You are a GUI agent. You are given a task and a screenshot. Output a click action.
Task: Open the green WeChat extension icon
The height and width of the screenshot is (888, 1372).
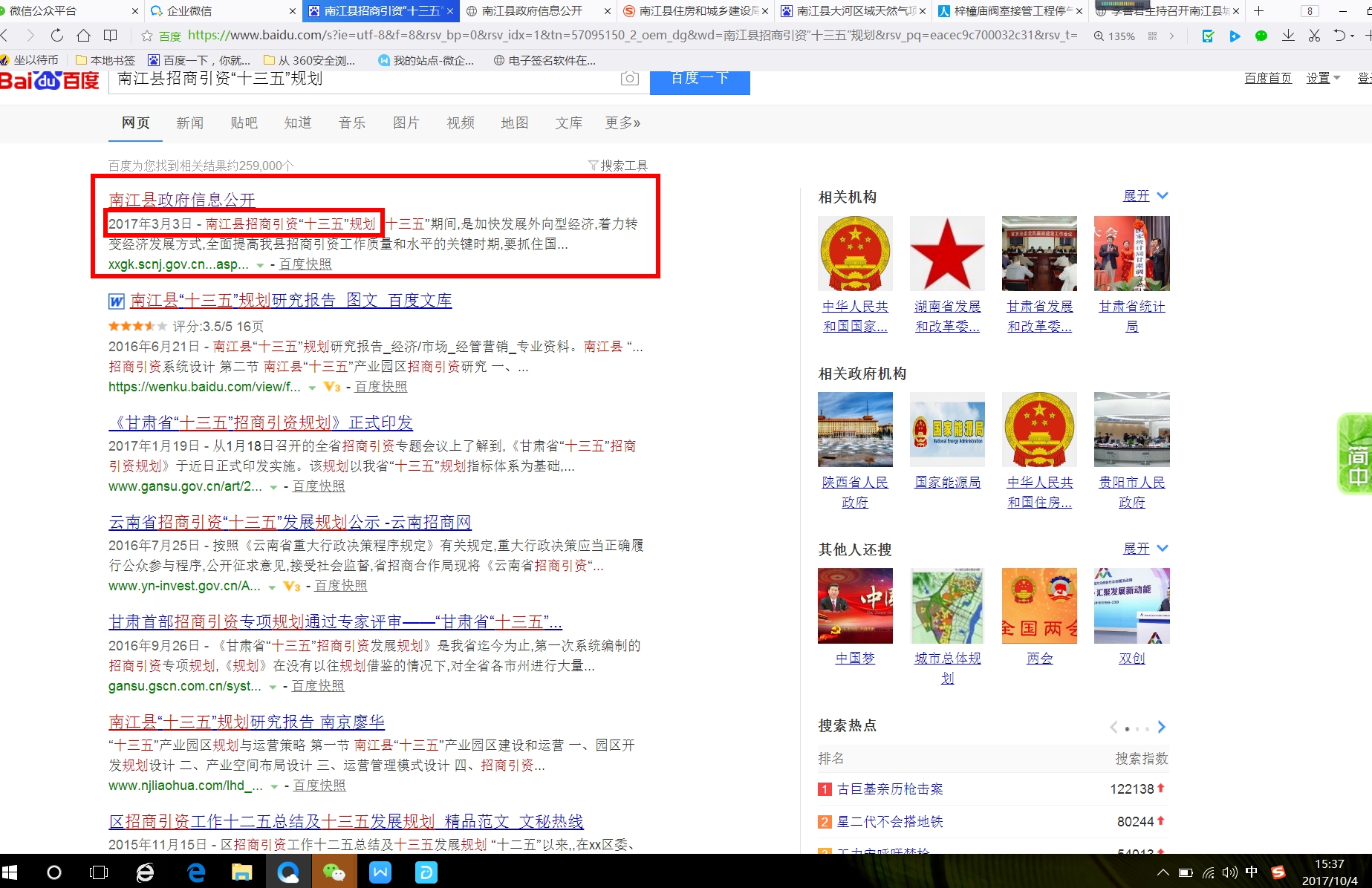click(1261, 36)
